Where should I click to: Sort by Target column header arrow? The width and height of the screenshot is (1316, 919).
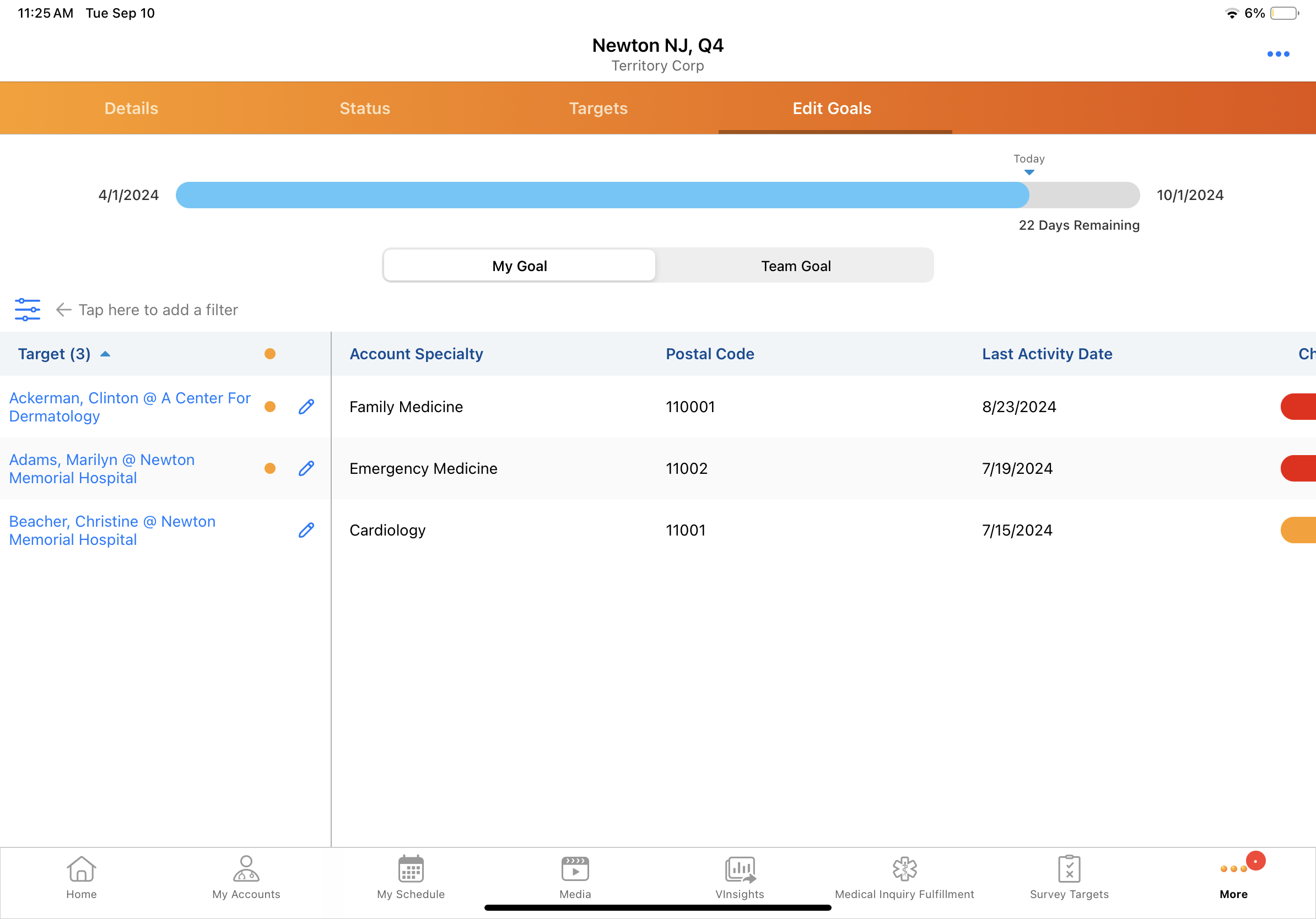(x=105, y=354)
